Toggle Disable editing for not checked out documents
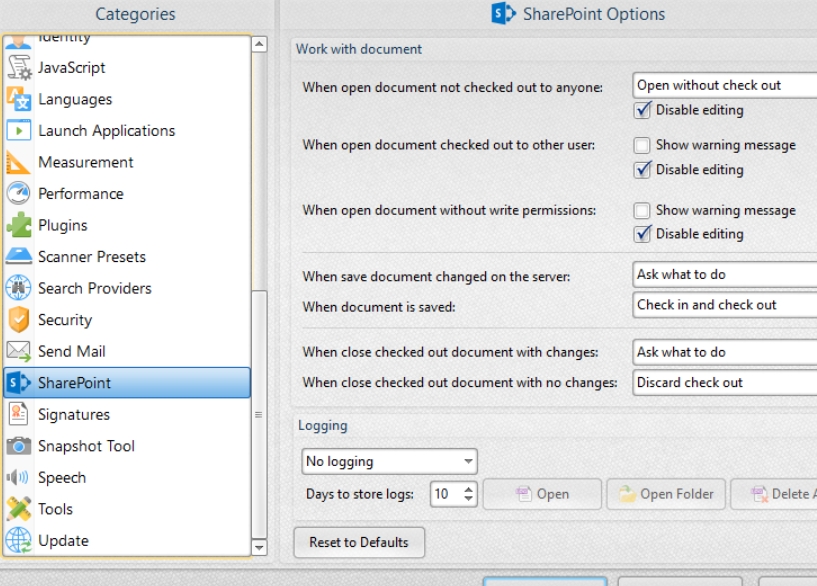817x586 pixels. (x=642, y=110)
